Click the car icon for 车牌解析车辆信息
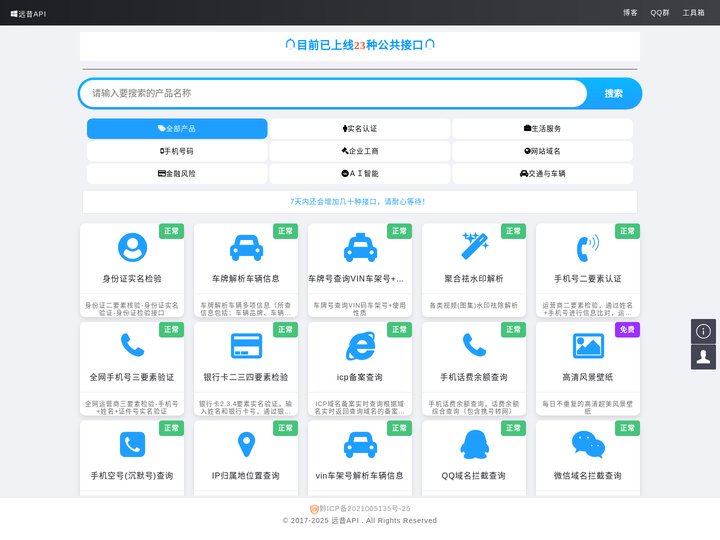 pyautogui.click(x=246, y=248)
